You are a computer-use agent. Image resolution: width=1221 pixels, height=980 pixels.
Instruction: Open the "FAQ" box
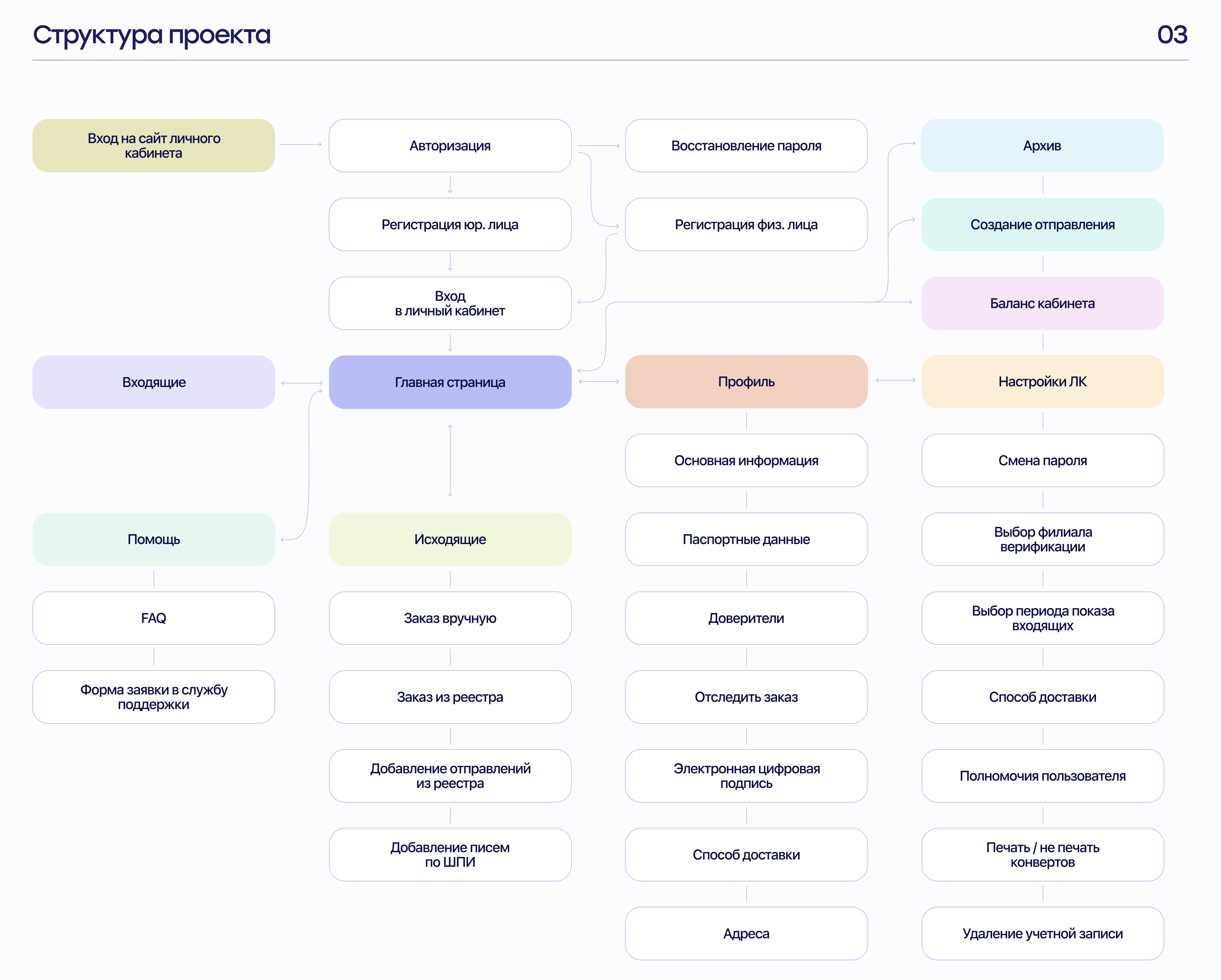pyautogui.click(x=154, y=618)
